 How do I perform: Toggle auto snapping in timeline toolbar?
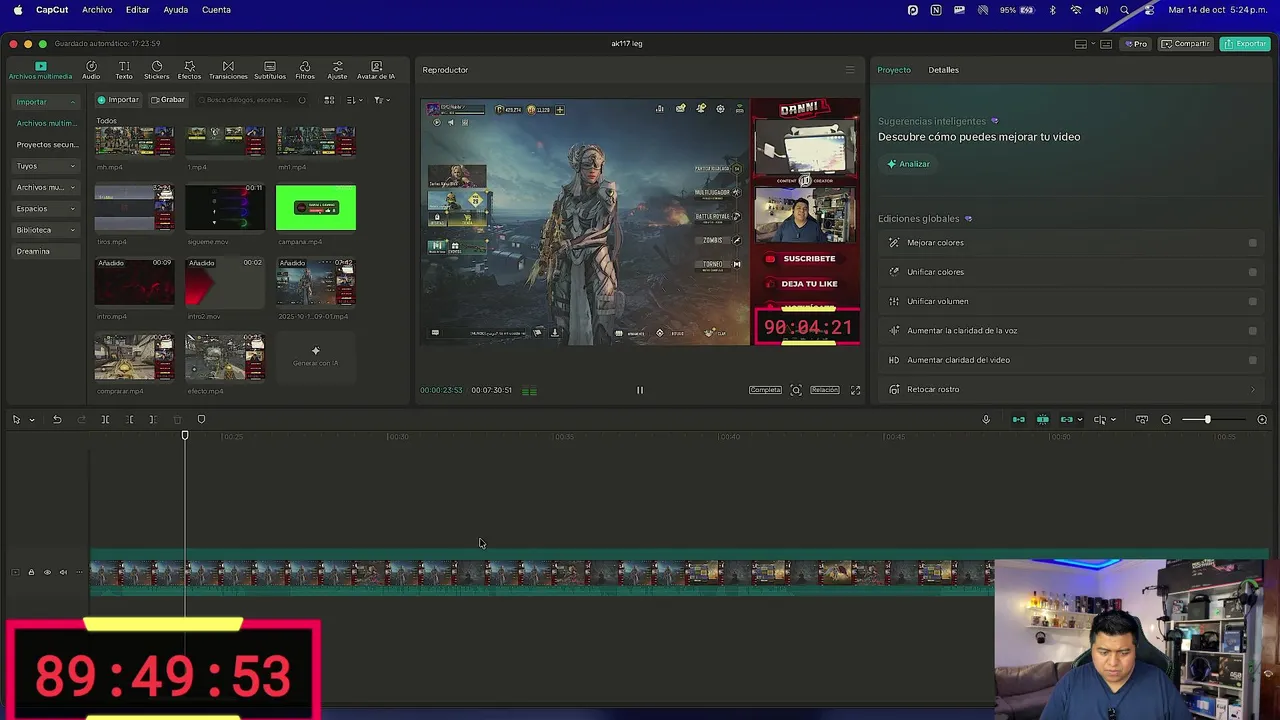(x=1042, y=419)
